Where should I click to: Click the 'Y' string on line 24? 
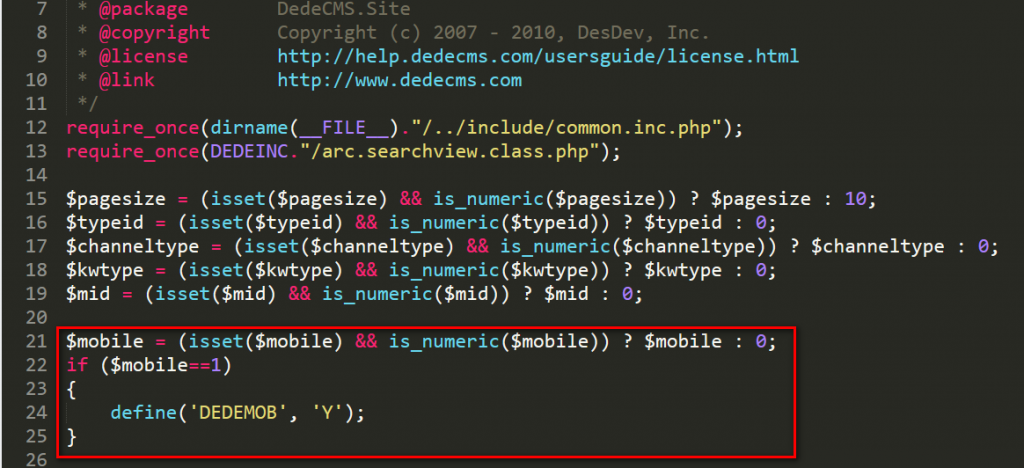pos(327,413)
